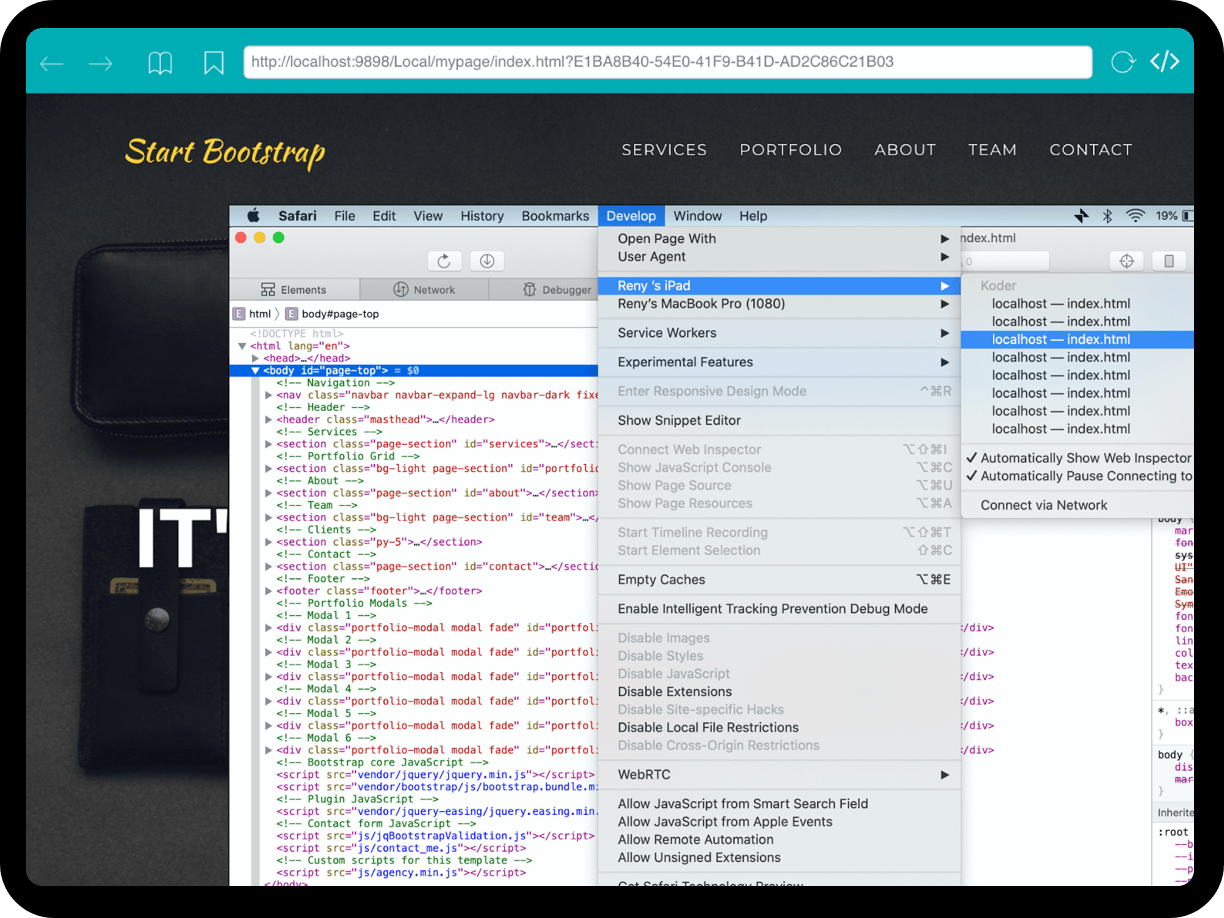
Task: Click the reload icon in the inspector toolbar
Action: click(445, 260)
